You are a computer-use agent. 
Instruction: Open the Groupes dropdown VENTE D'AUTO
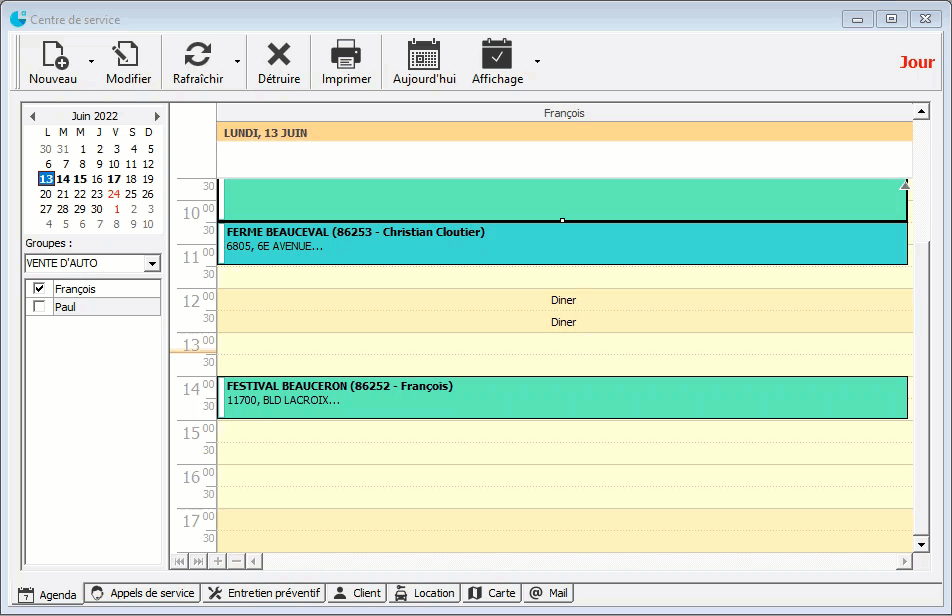coord(151,264)
